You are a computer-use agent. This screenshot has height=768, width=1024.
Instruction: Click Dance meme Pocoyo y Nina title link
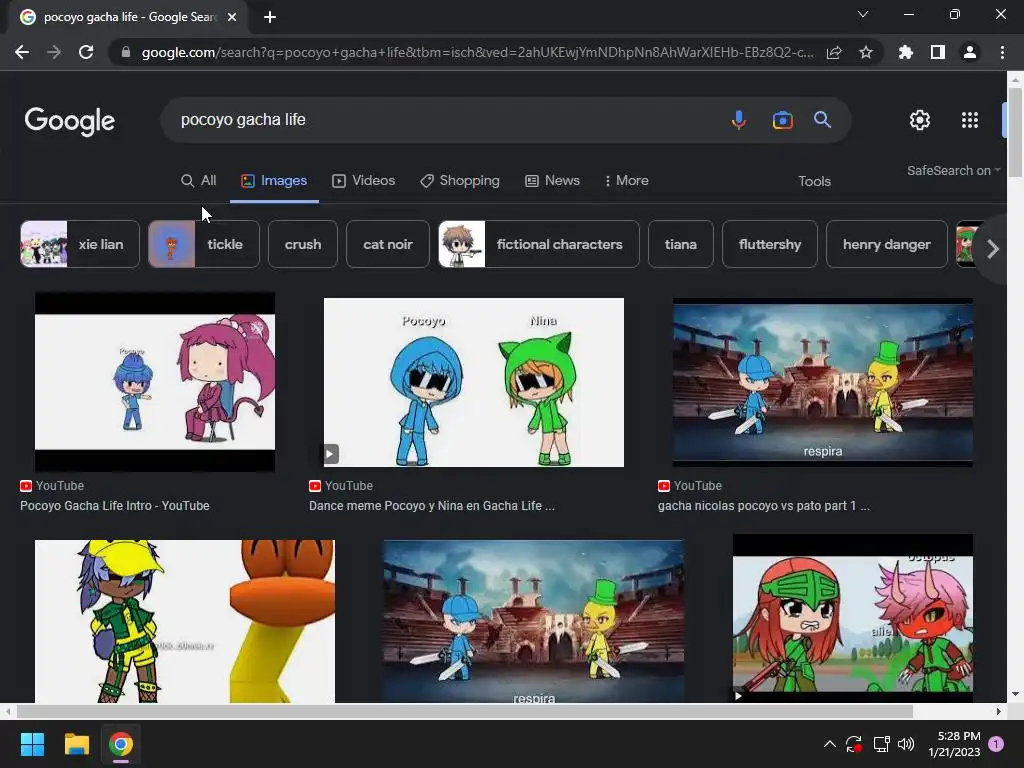click(432, 505)
